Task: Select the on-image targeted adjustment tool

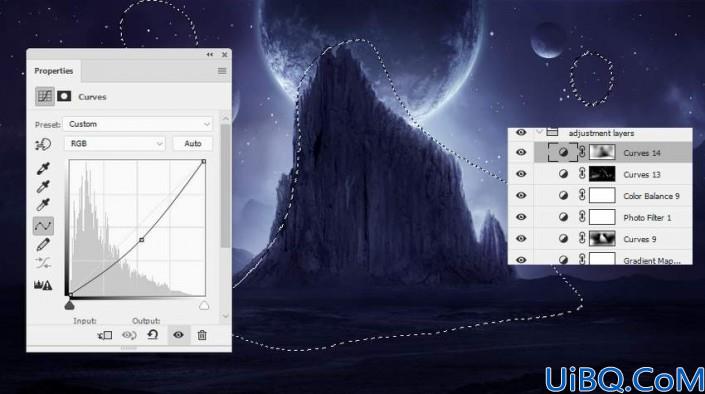Action: (43, 144)
